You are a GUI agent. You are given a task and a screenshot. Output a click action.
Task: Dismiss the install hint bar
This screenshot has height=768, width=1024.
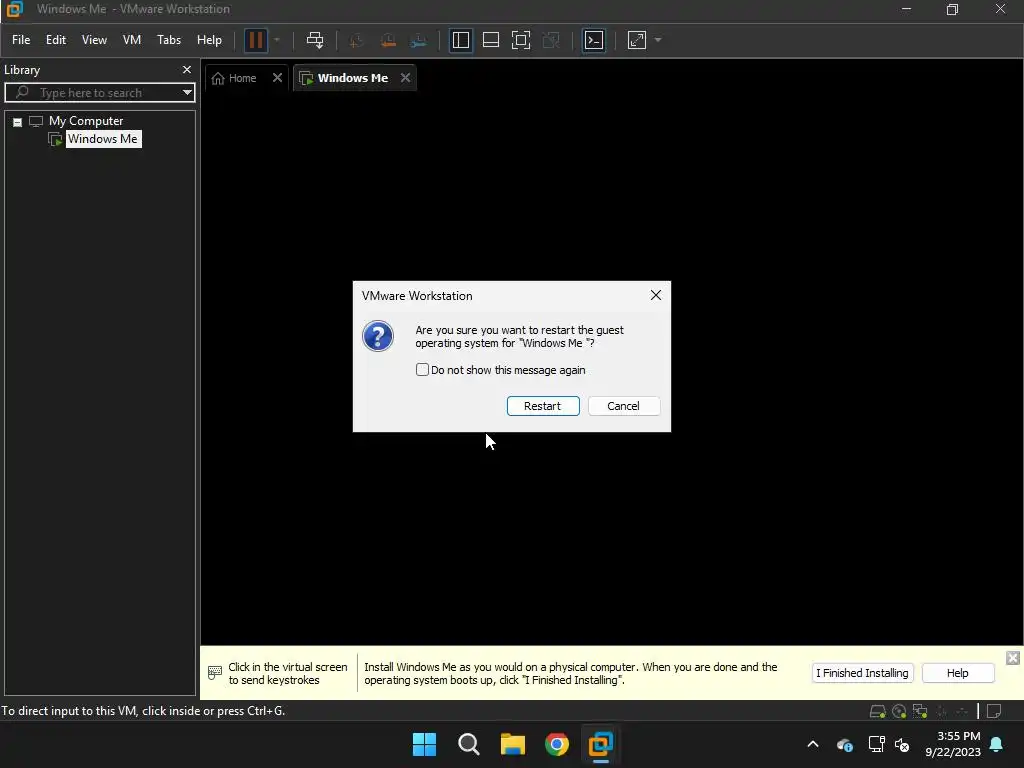tap(1013, 658)
